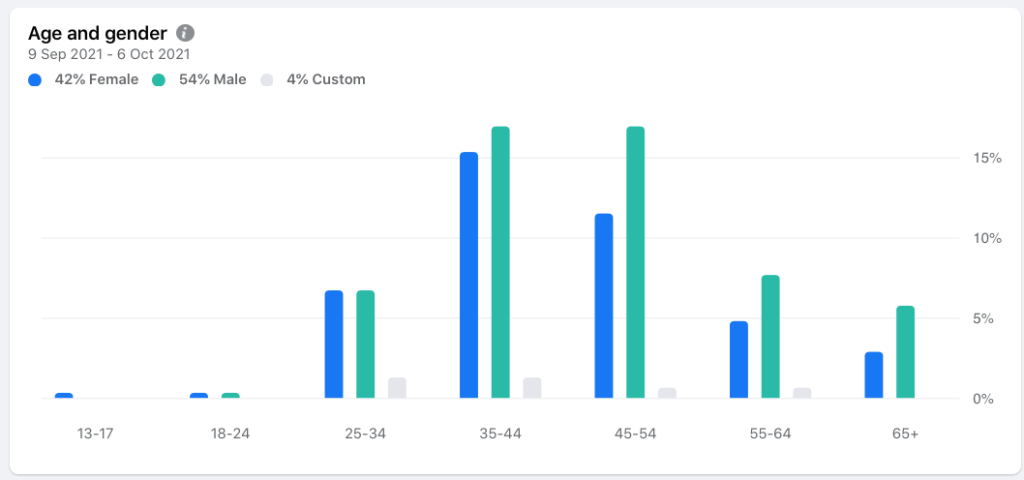The image size is (1024, 480).
Task: Click the green male bar for 35-44
Action: [501, 262]
